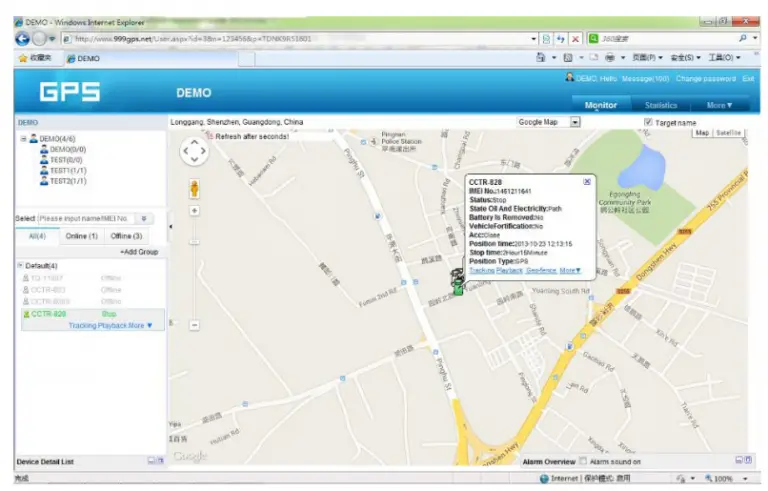Click the name/IMEI search input field
768x491 pixels.
(86, 219)
